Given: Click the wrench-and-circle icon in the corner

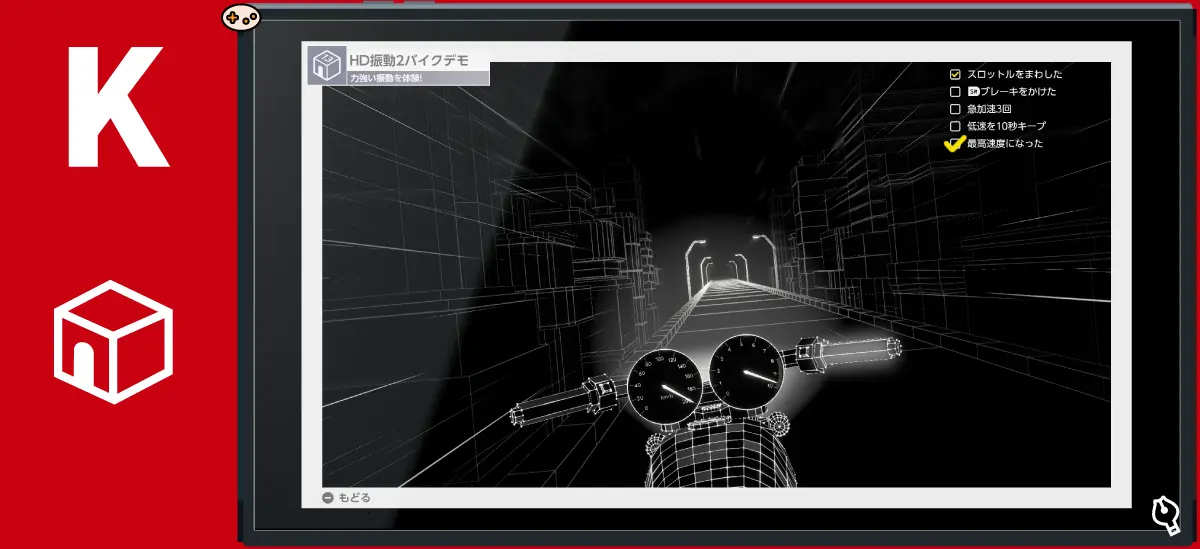Looking at the screenshot, I should click(1166, 514).
